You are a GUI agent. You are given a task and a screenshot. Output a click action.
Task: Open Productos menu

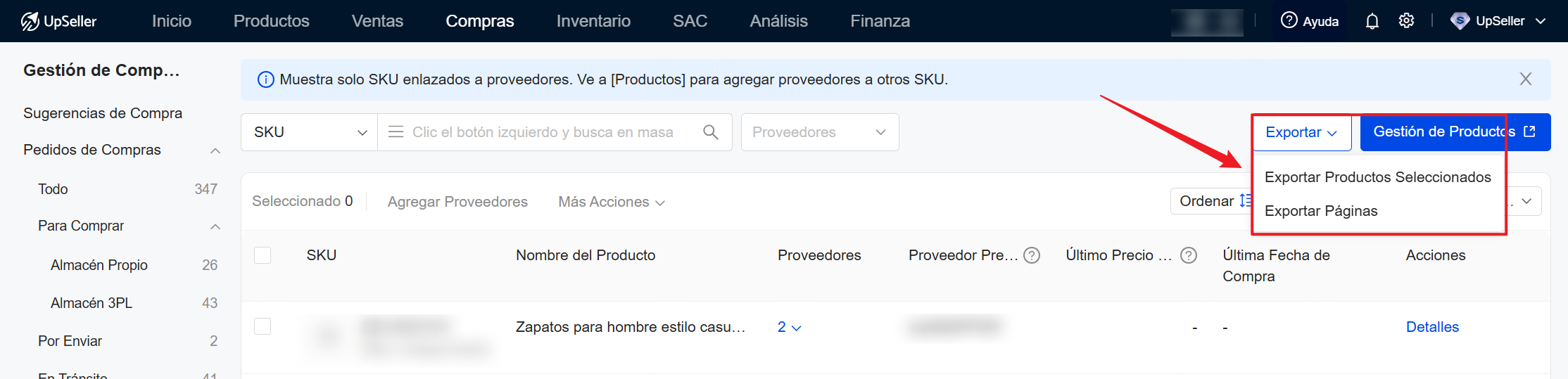[x=272, y=21]
